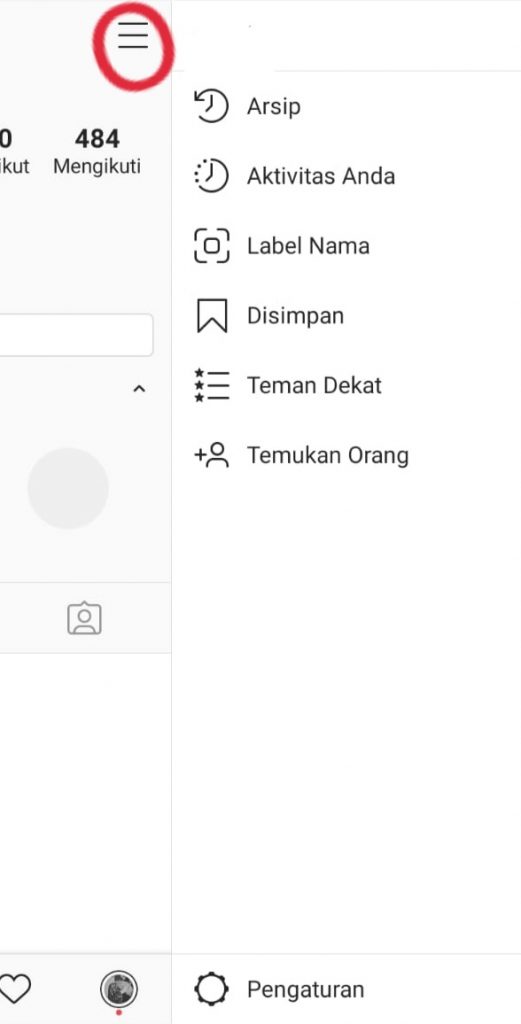521x1024 pixels.
Task: Choose Label Nama from the side menu
Action: (x=308, y=246)
